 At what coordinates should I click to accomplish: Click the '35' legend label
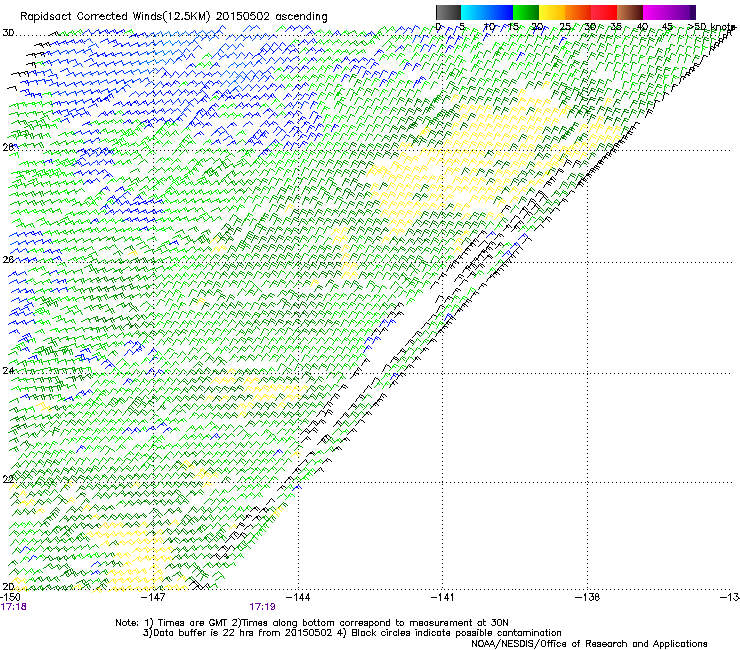point(616,26)
